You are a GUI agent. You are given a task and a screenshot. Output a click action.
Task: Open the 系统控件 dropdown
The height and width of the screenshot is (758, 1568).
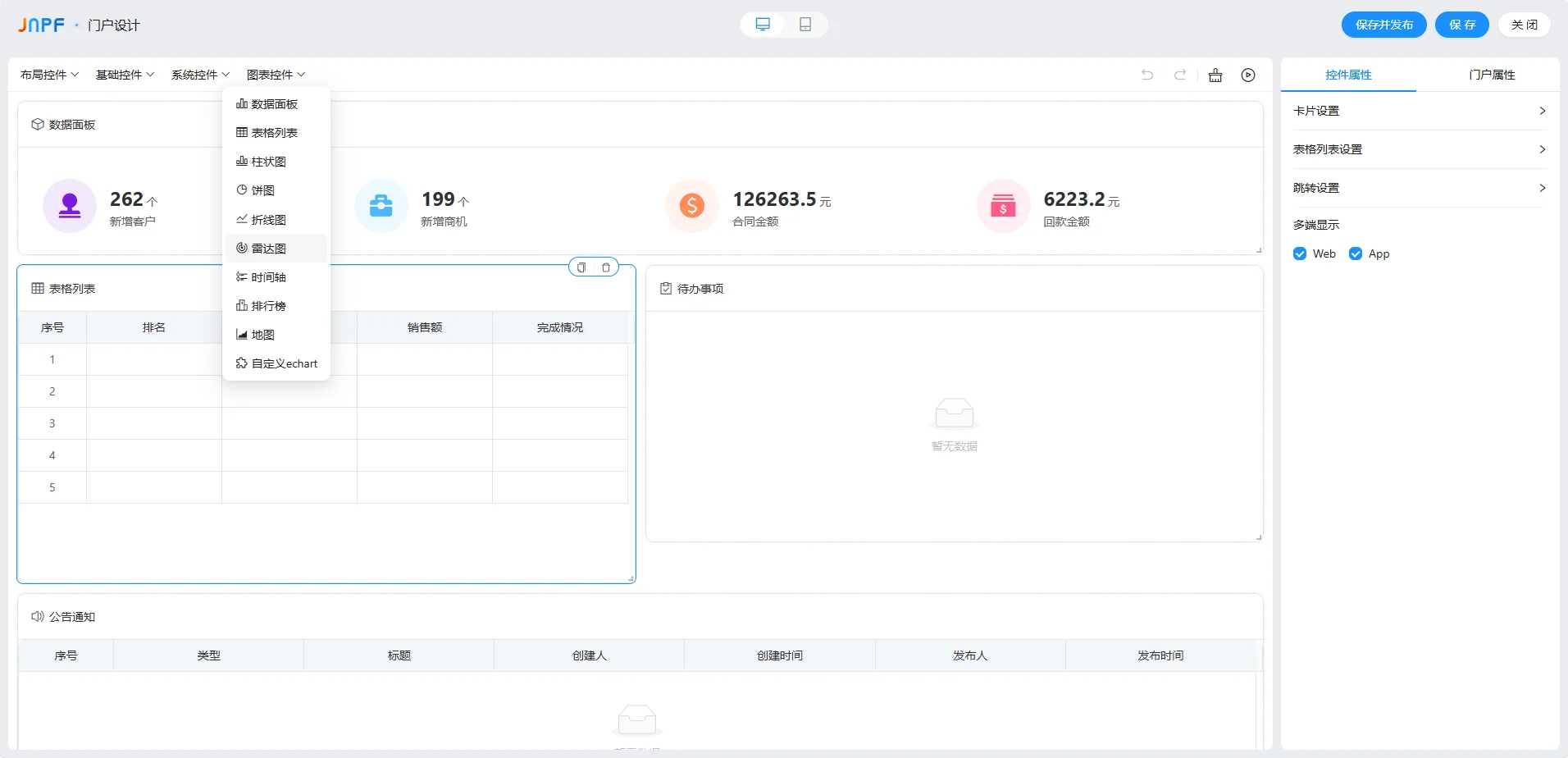click(x=200, y=75)
